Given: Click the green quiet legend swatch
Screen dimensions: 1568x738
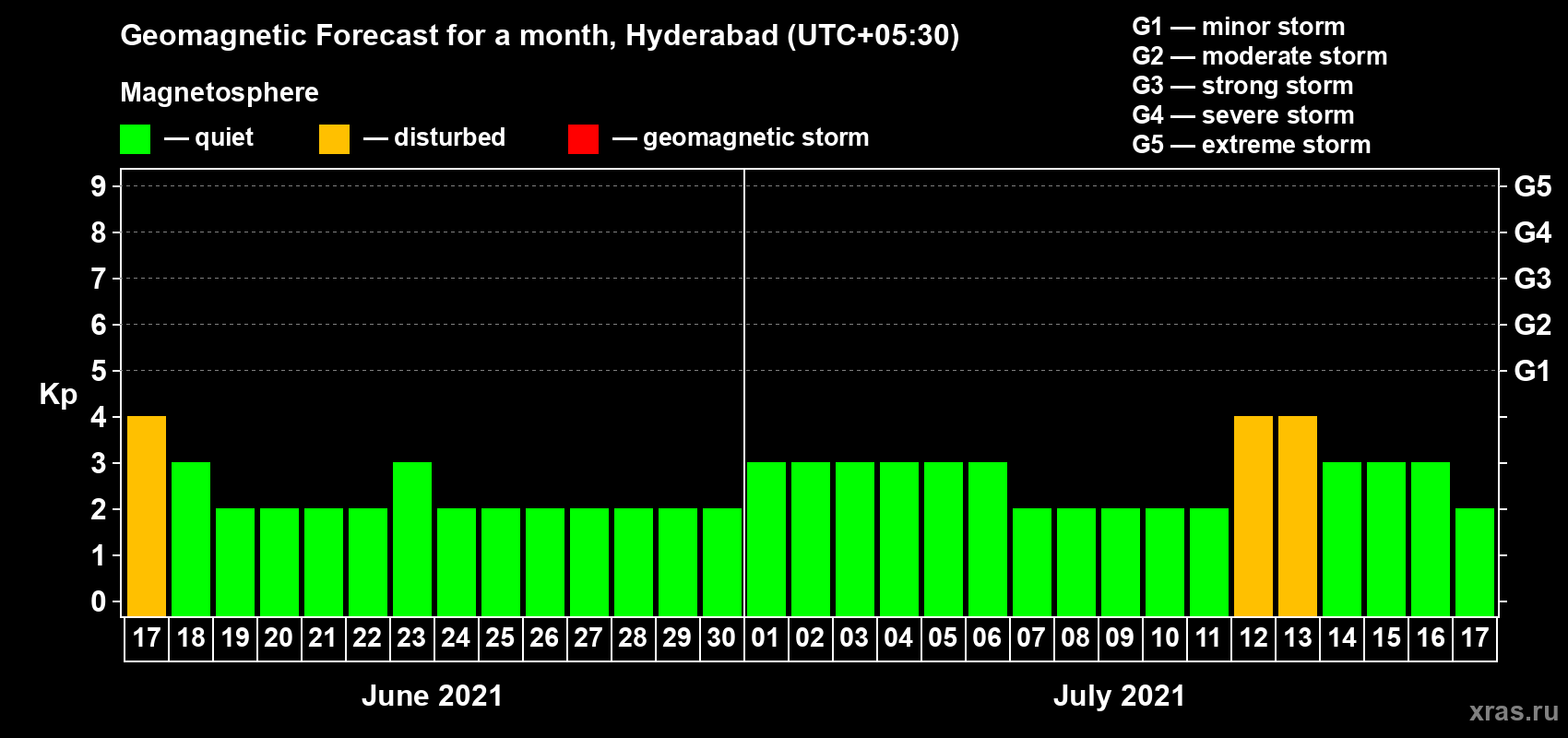Looking at the screenshot, I should (x=135, y=139).
